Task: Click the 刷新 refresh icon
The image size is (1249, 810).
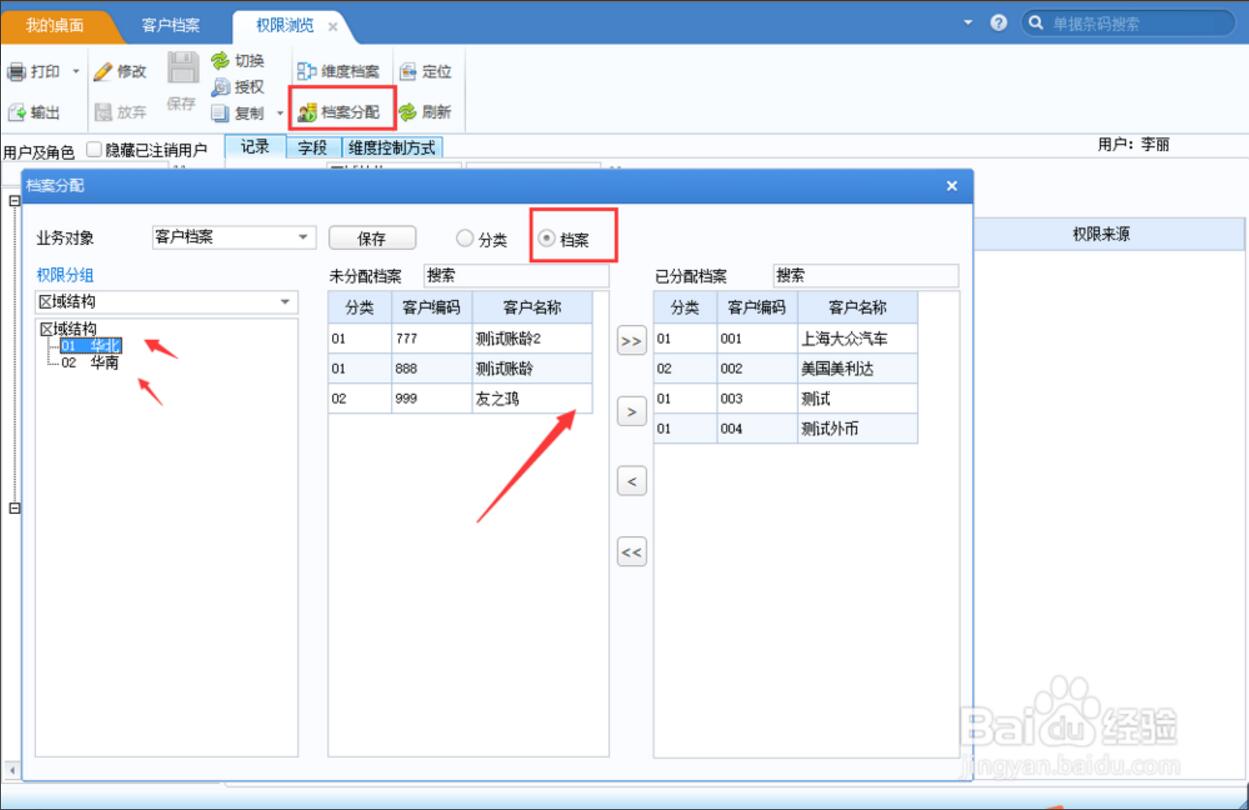Action: [408, 113]
